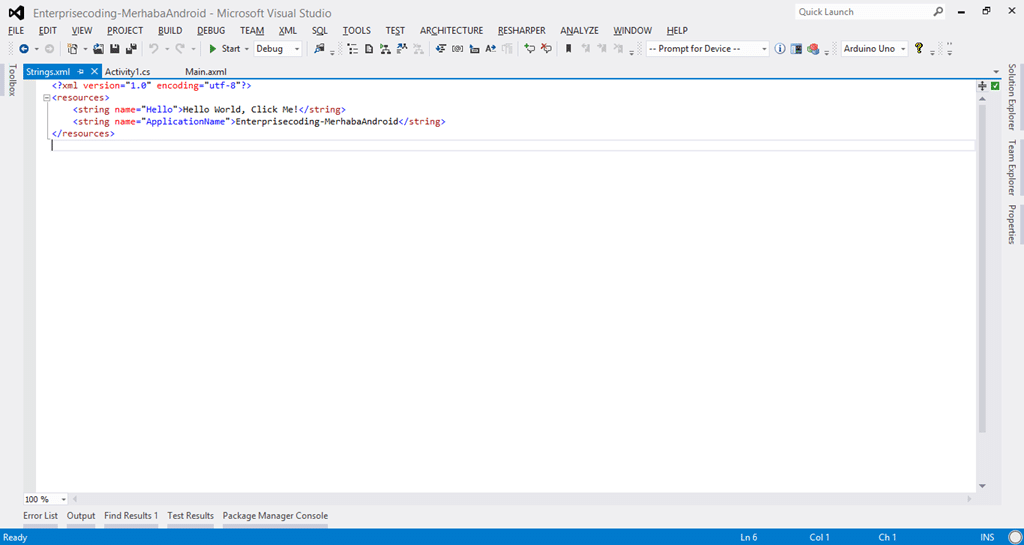
Task: Start debugging with the green Start button
Action: point(225,49)
